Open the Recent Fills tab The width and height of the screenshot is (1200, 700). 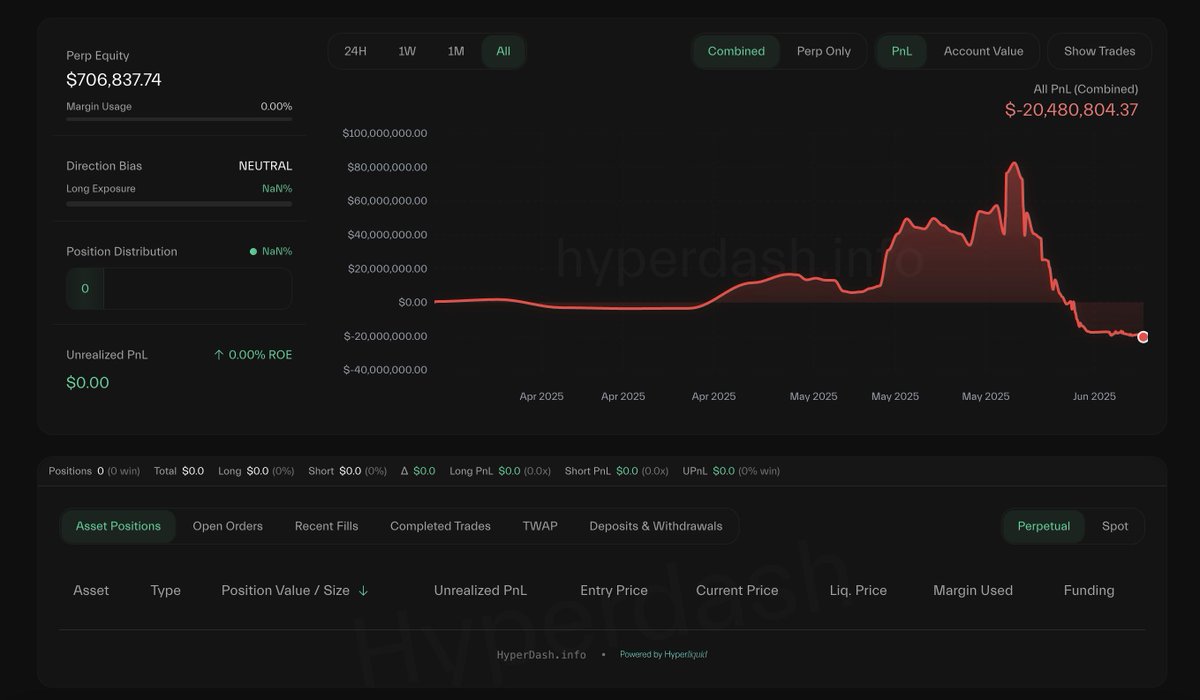tap(326, 526)
